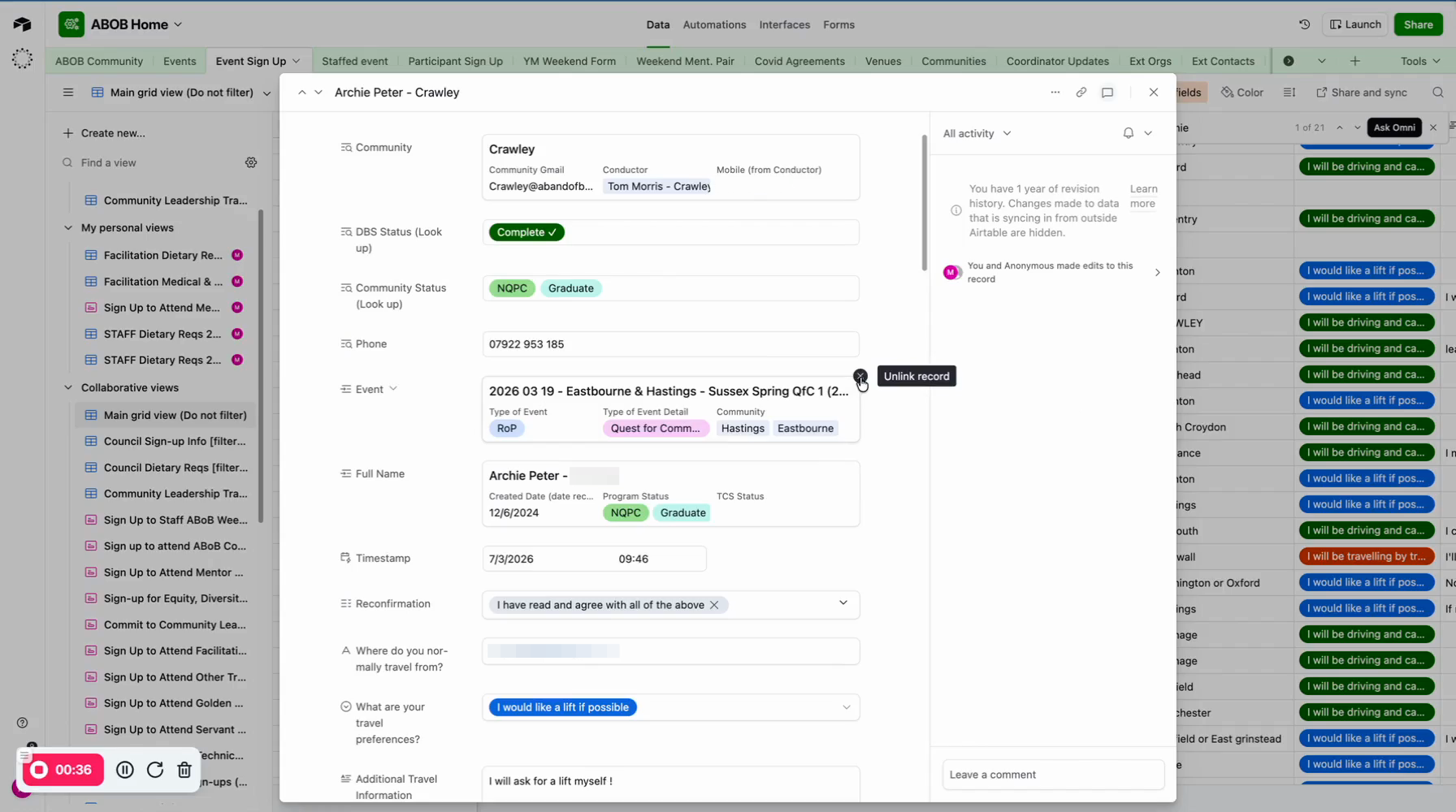This screenshot has width=1456, height=812.
Task: Click the notification bell icon
Action: 1128,133
